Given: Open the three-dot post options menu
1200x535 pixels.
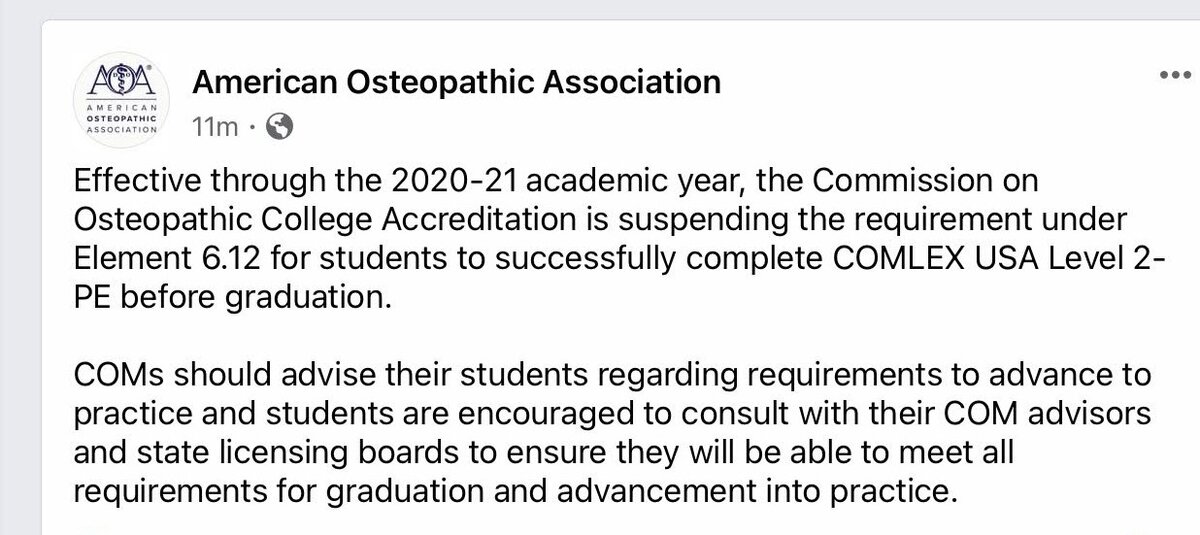Looking at the screenshot, I should (1176, 76).
